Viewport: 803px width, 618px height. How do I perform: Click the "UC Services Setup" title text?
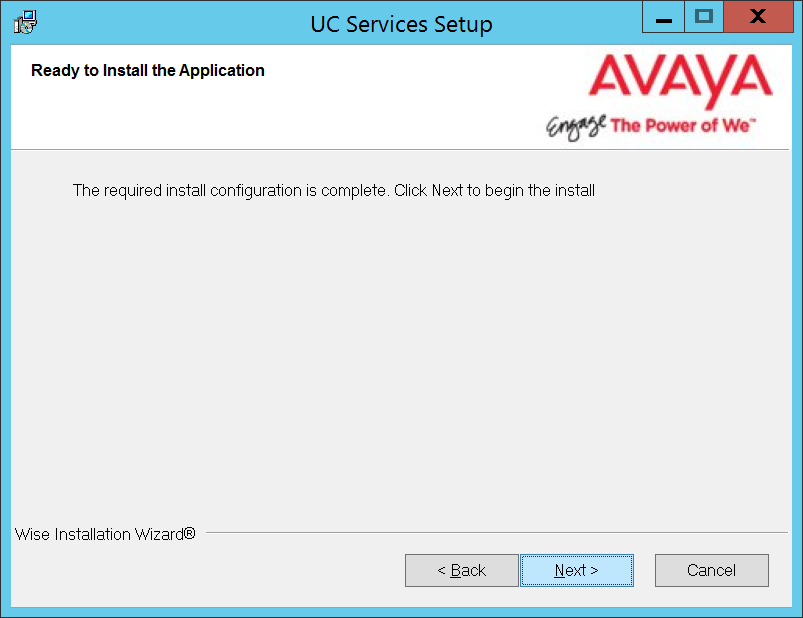click(402, 24)
